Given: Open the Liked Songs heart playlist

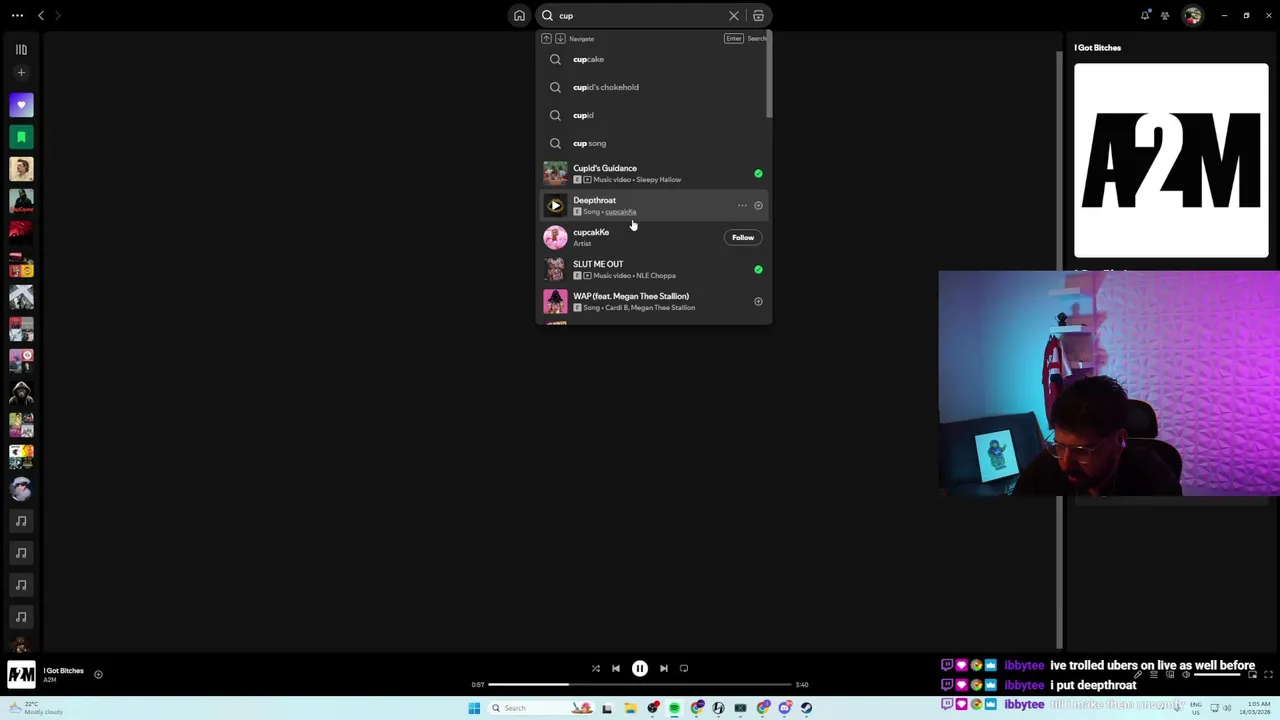Looking at the screenshot, I should click(x=21, y=105).
